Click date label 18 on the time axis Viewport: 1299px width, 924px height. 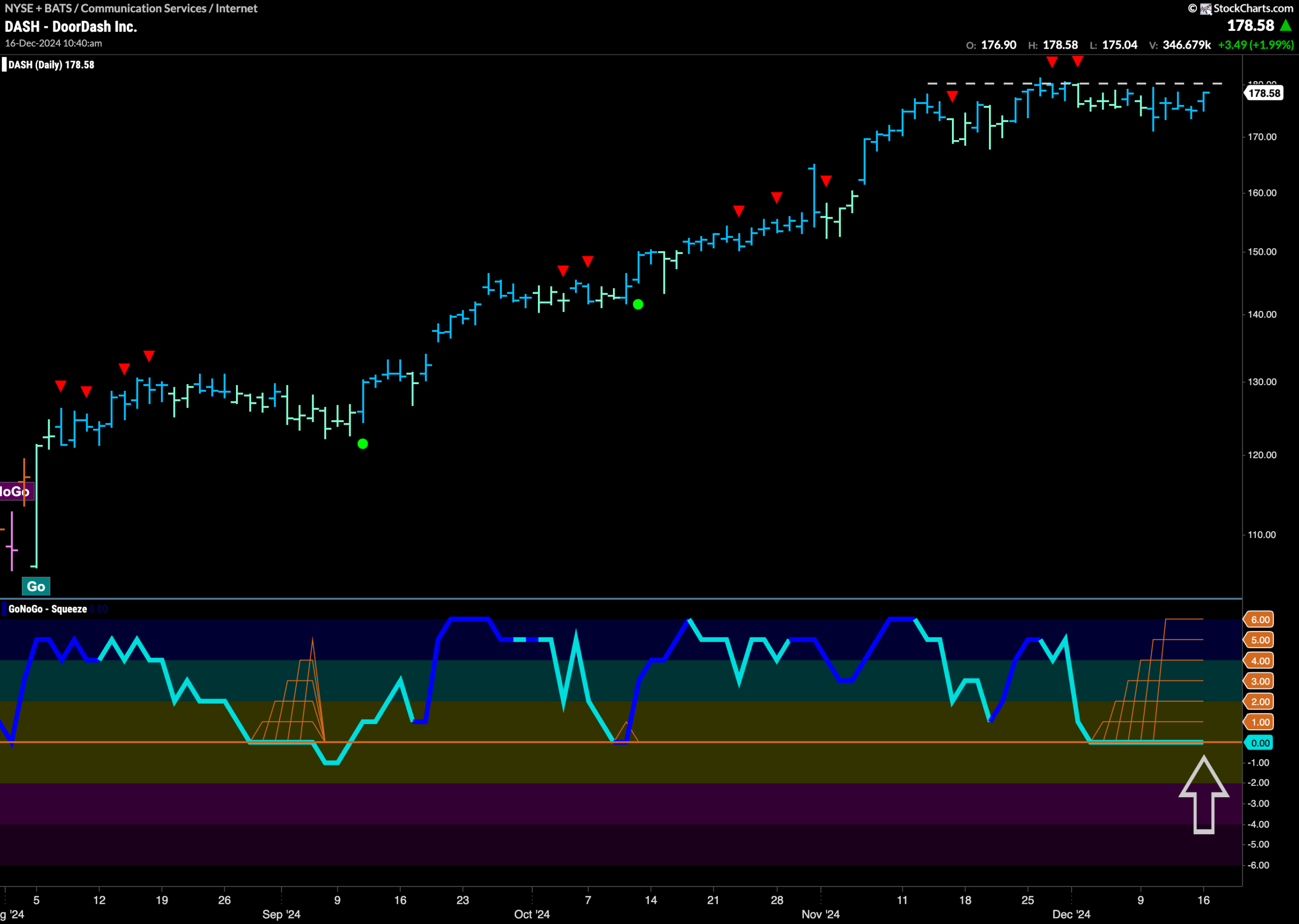[x=965, y=900]
